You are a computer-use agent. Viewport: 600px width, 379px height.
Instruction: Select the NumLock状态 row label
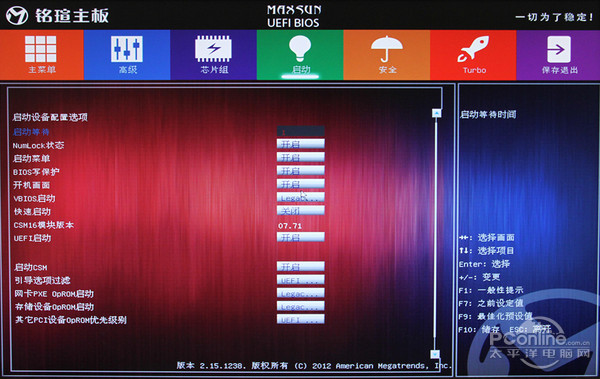point(38,145)
